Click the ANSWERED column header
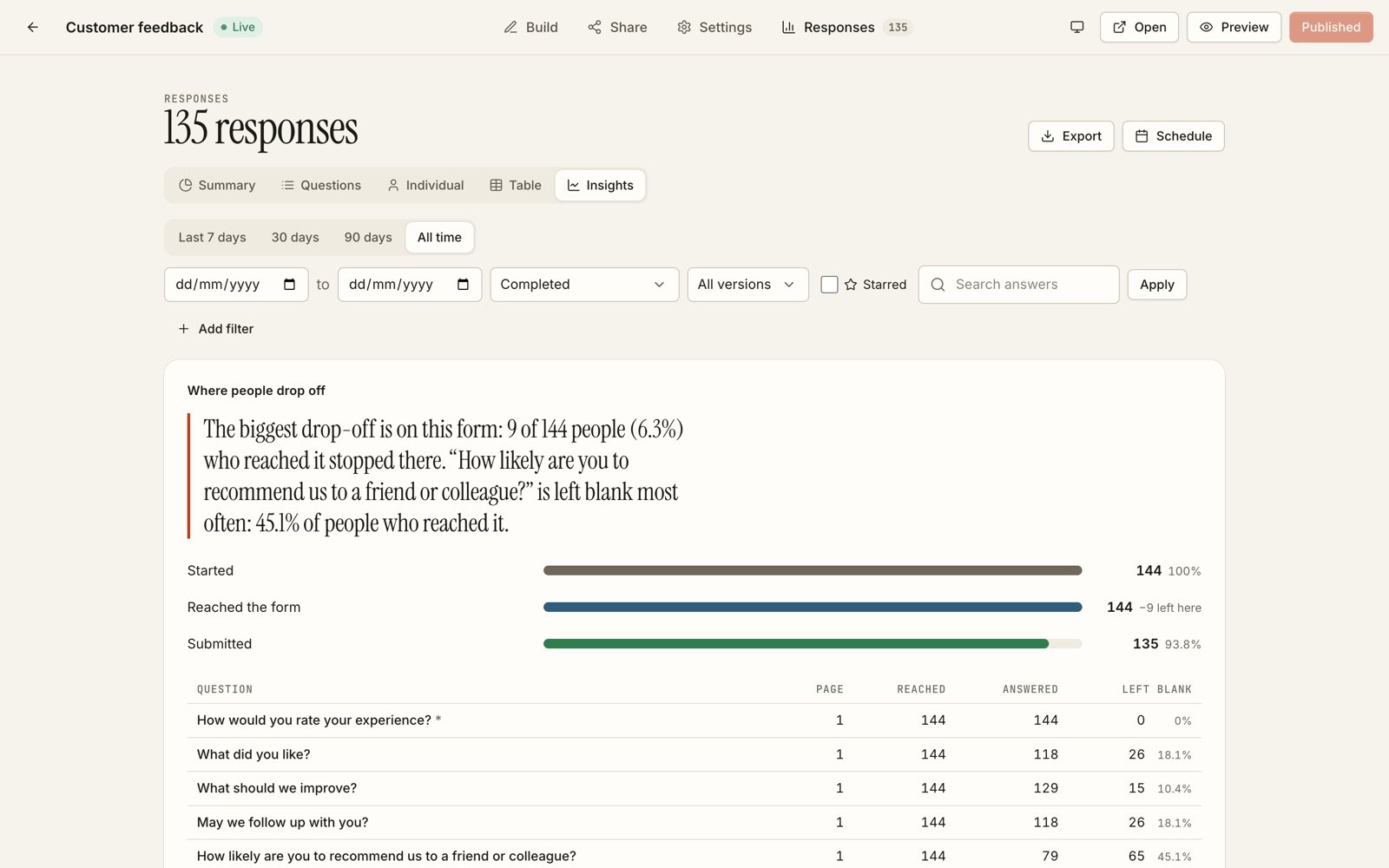 point(1030,689)
